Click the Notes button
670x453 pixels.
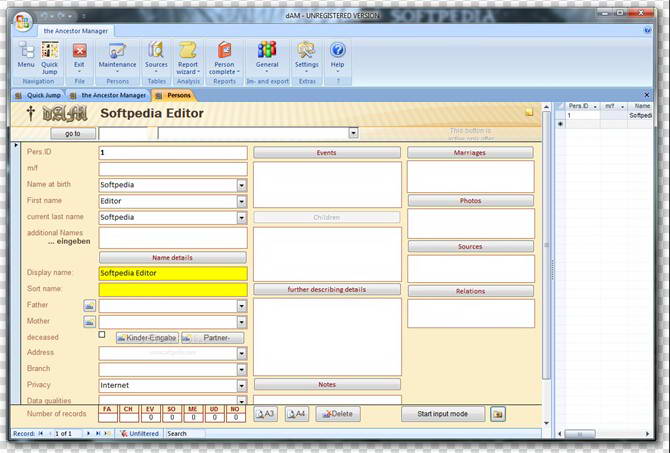(327, 384)
